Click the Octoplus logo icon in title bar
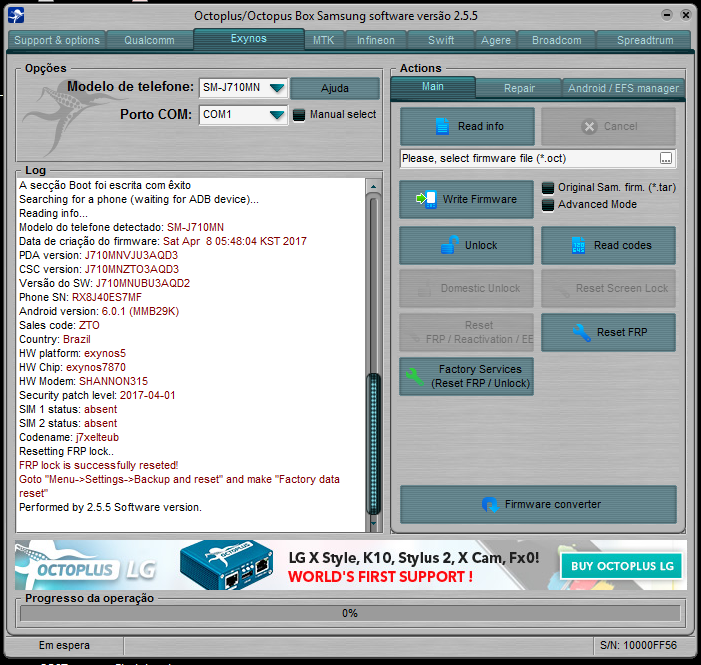The width and height of the screenshot is (701, 665). tap(16, 16)
